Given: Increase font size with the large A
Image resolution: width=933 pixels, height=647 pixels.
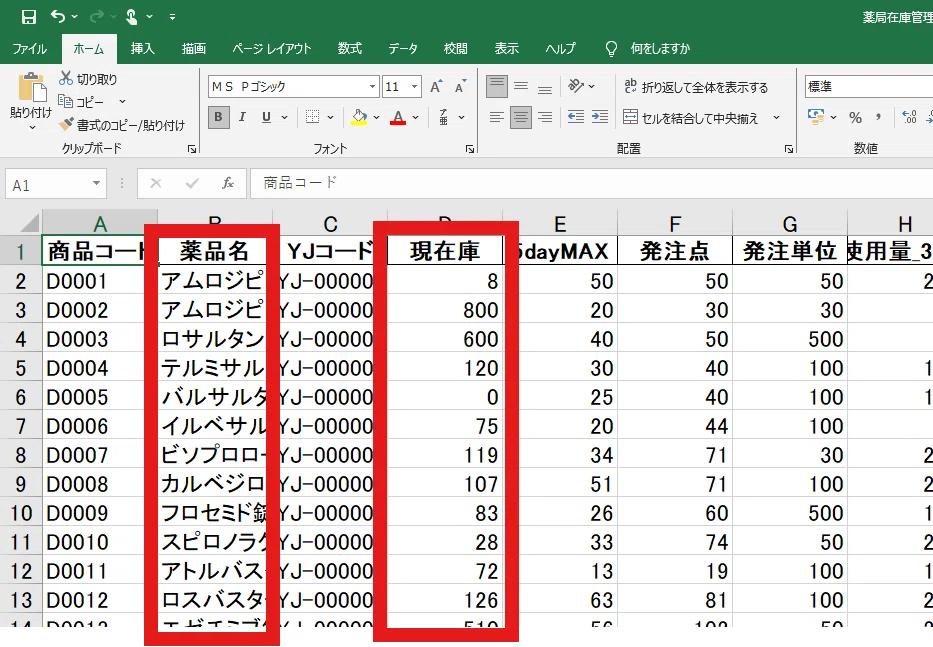Looking at the screenshot, I should click(x=436, y=87).
